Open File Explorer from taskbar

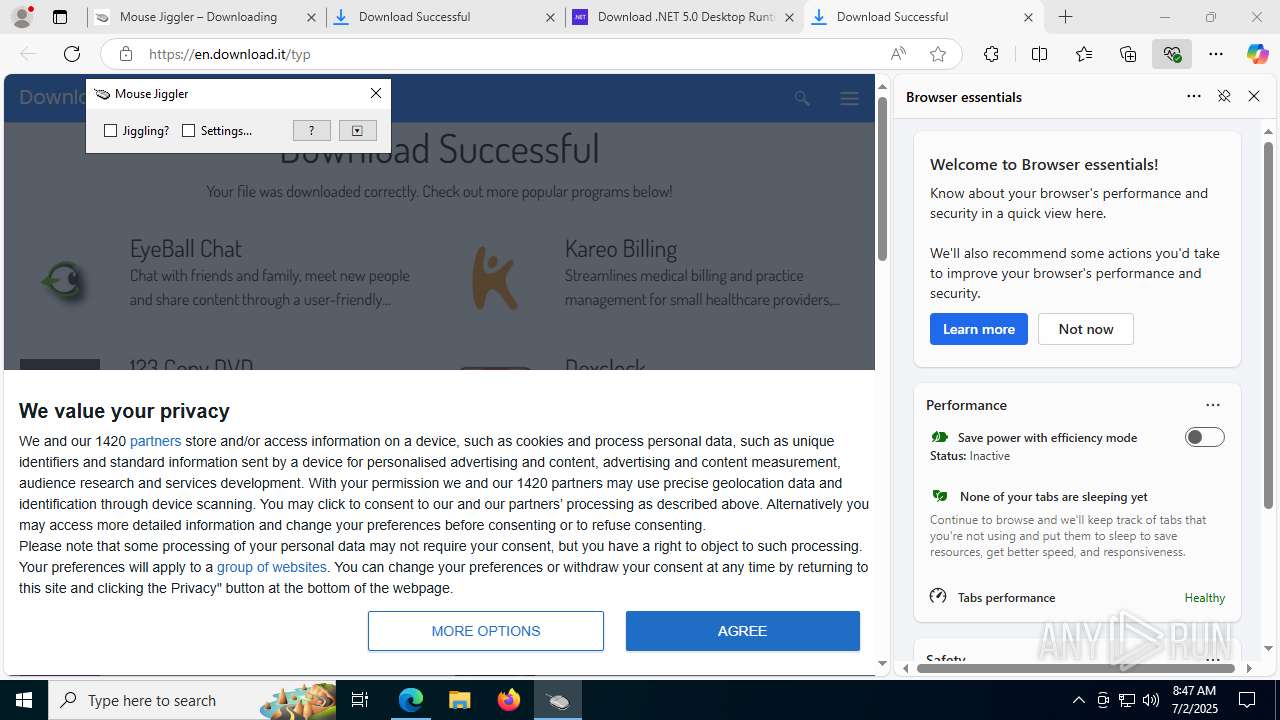click(x=459, y=700)
